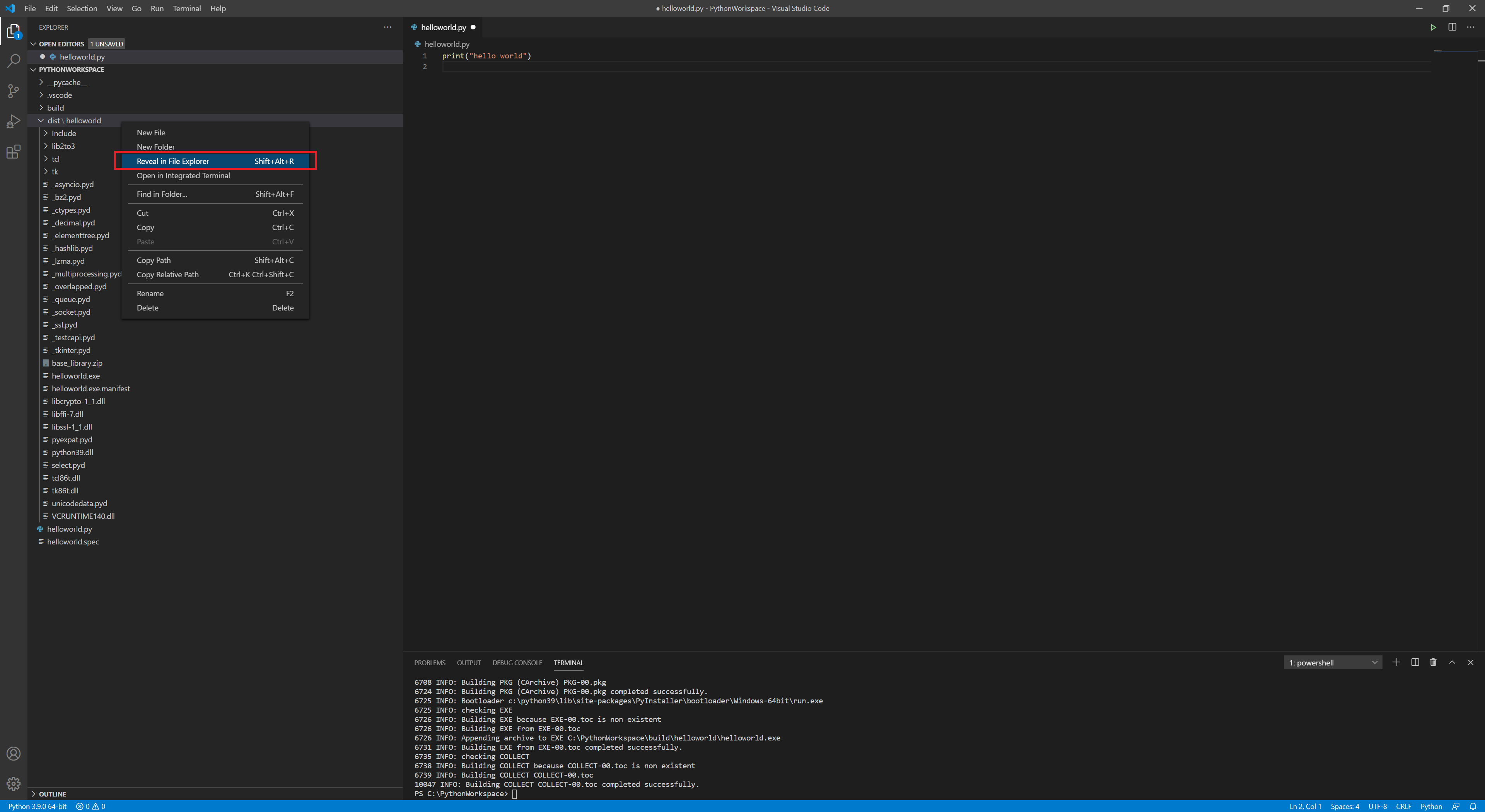The image size is (1485, 812).
Task: Expand the build folder
Action: [55, 108]
